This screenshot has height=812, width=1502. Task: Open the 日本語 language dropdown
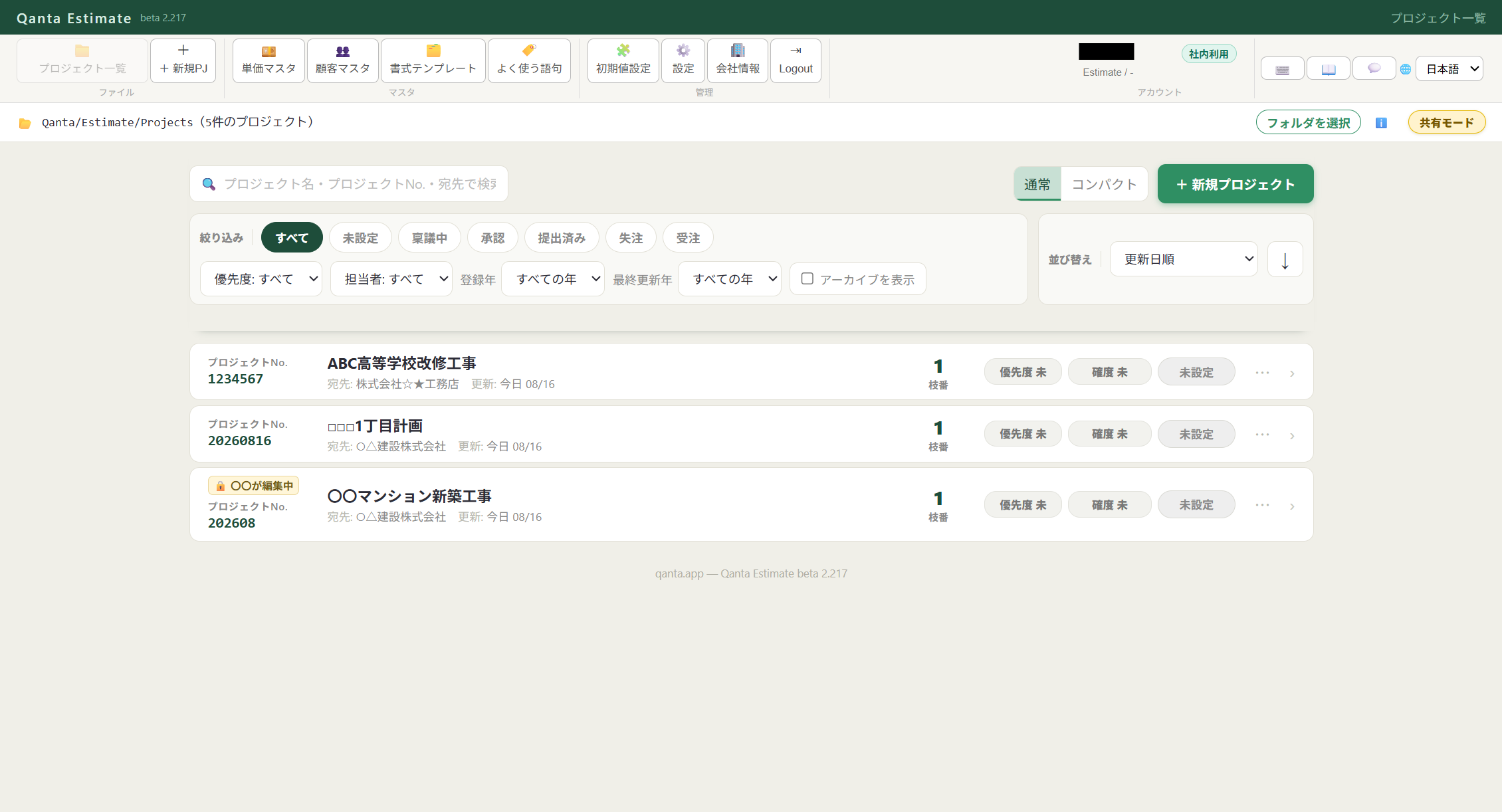coord(1449,68)
